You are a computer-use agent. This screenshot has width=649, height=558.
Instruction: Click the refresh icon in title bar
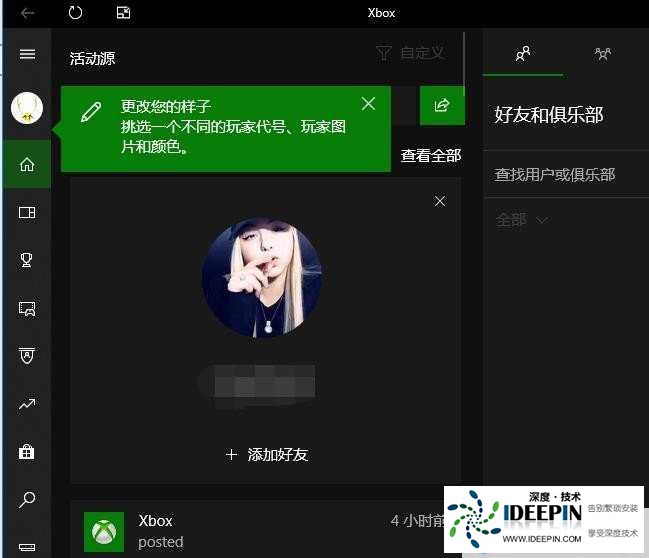point(75,12)
